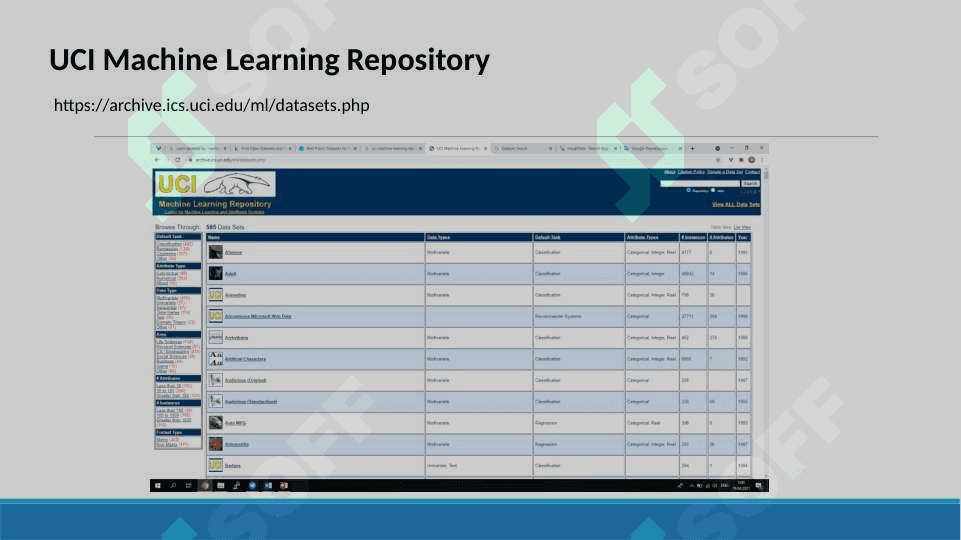
Task: Open the Windows notification center icon
Action: point(759,485)
